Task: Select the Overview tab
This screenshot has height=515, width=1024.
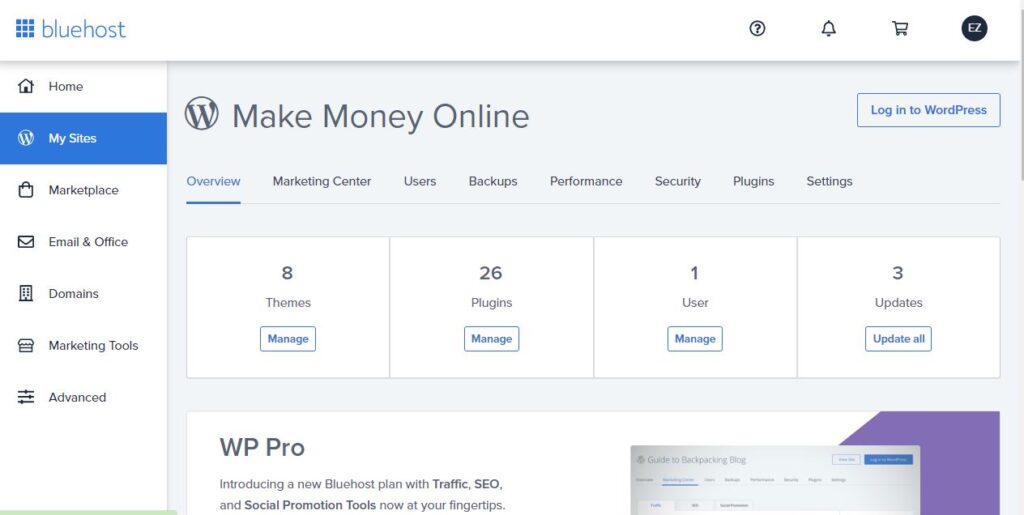Action: [213, 181]
